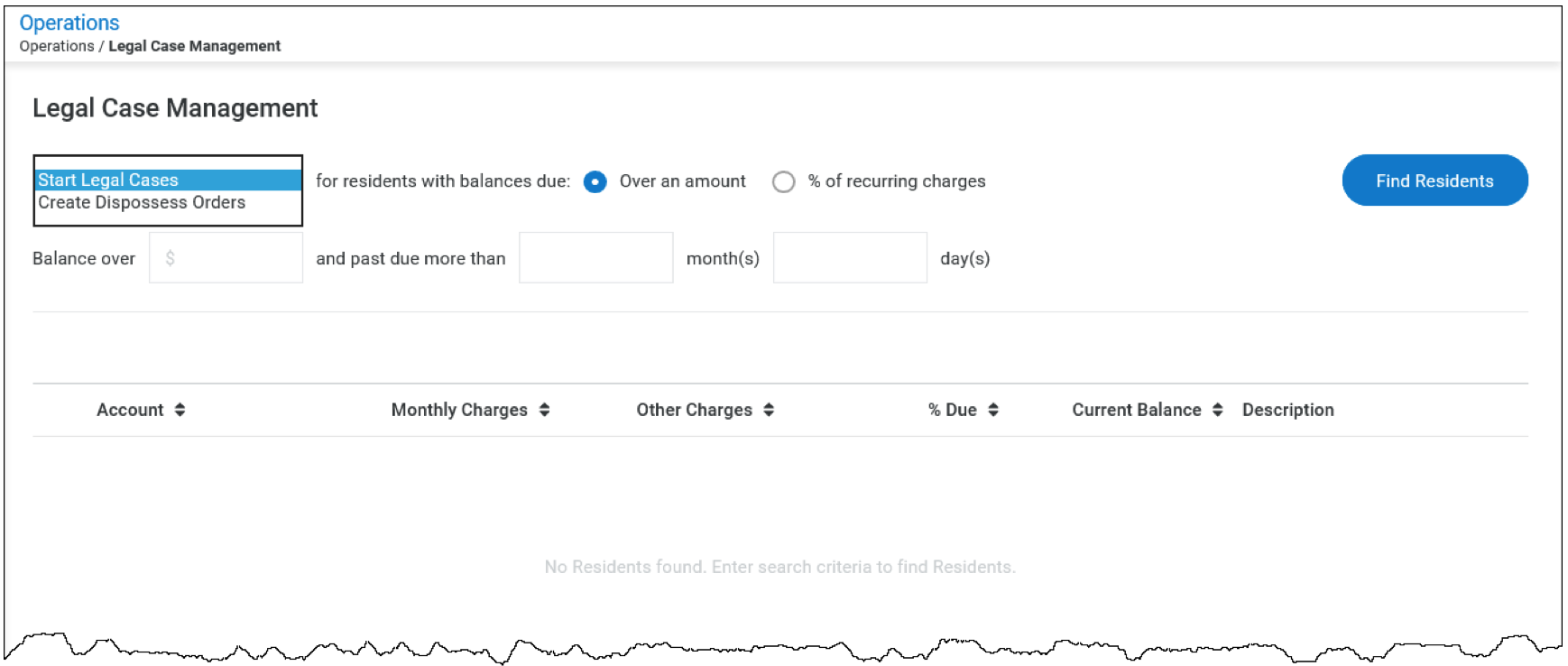Image resolution: width=1568 pixels, height=666 pixels.
Task: Choose 'Start Legal Cases' in the list box
Action: (108, 180)
